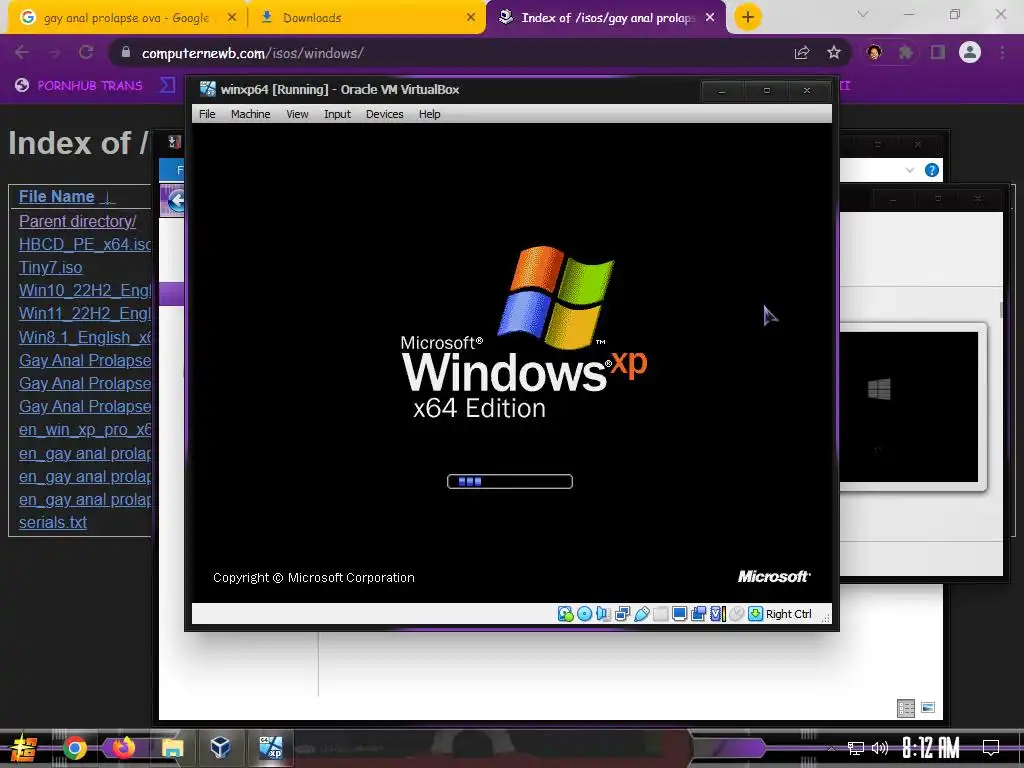This screenshot has height=768, width=1024.
Task: Click the address bar showing computernewb.com
Action: [451, 53]
